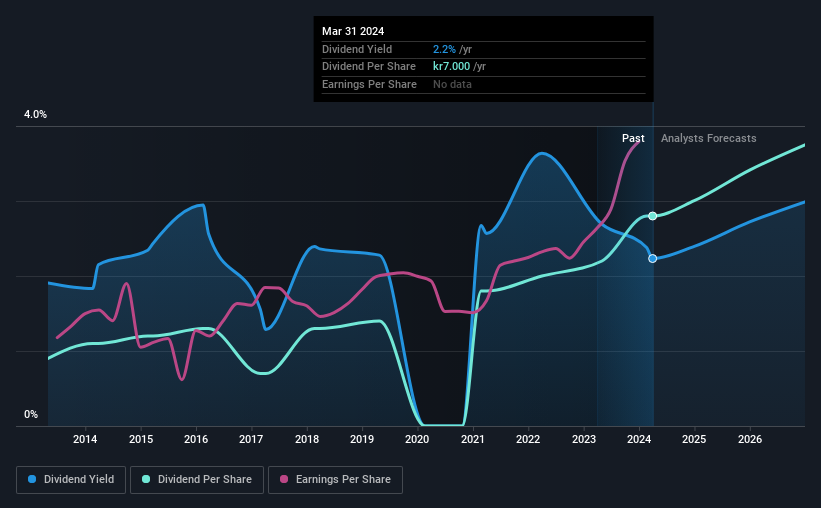The width and height of the screenshot is (821, 508).
Task: Click the 2026 x-axis label
Action: click(750, 439)
